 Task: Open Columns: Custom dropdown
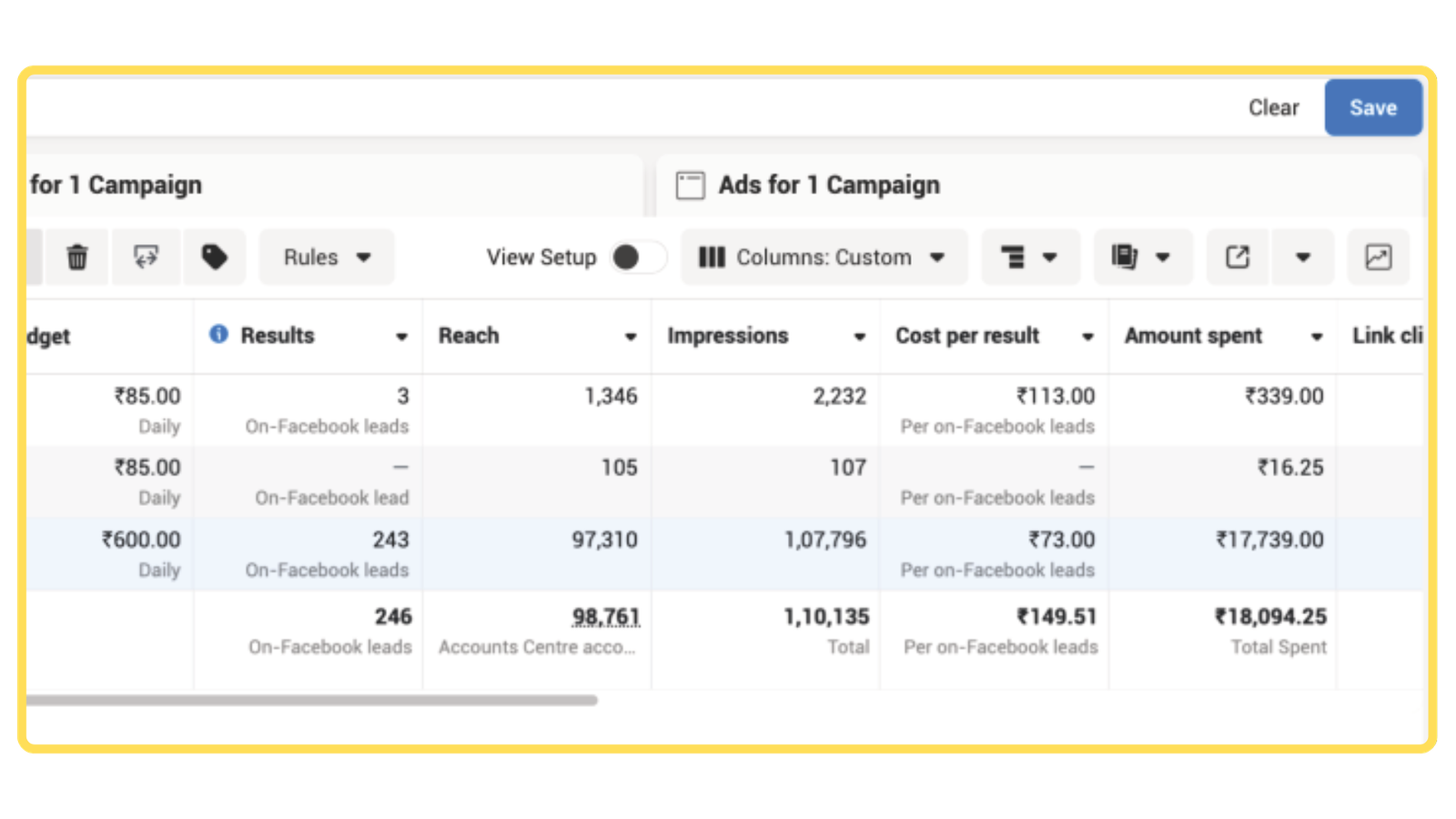tap(823, 258)
